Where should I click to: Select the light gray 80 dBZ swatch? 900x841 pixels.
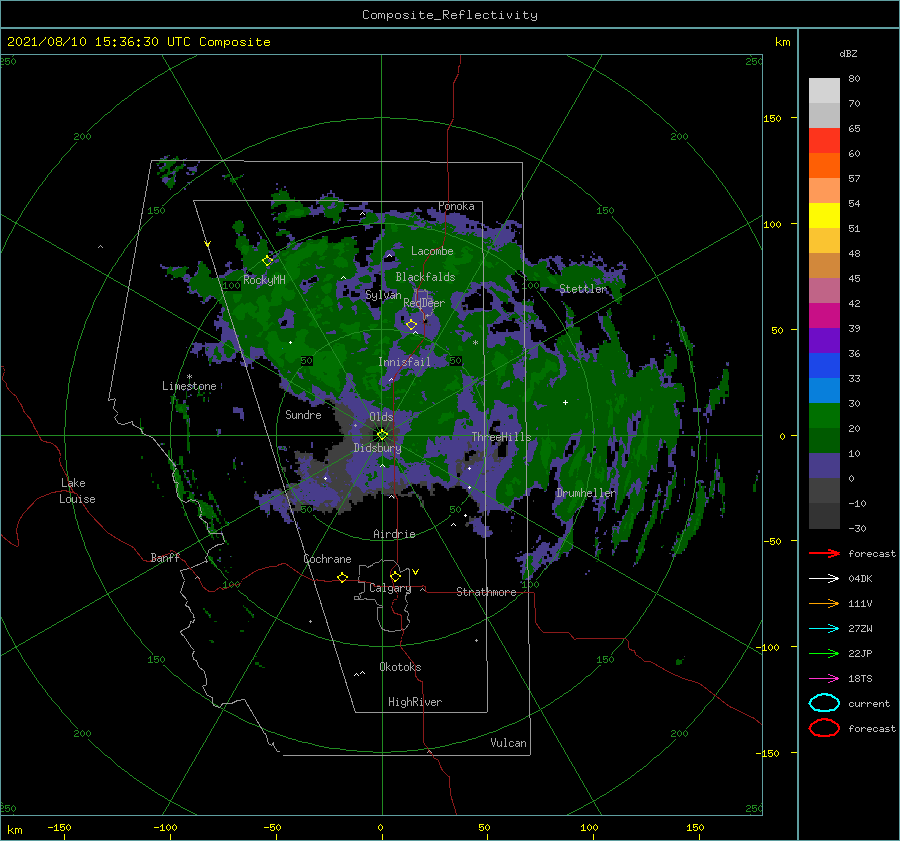pos(824,91)
